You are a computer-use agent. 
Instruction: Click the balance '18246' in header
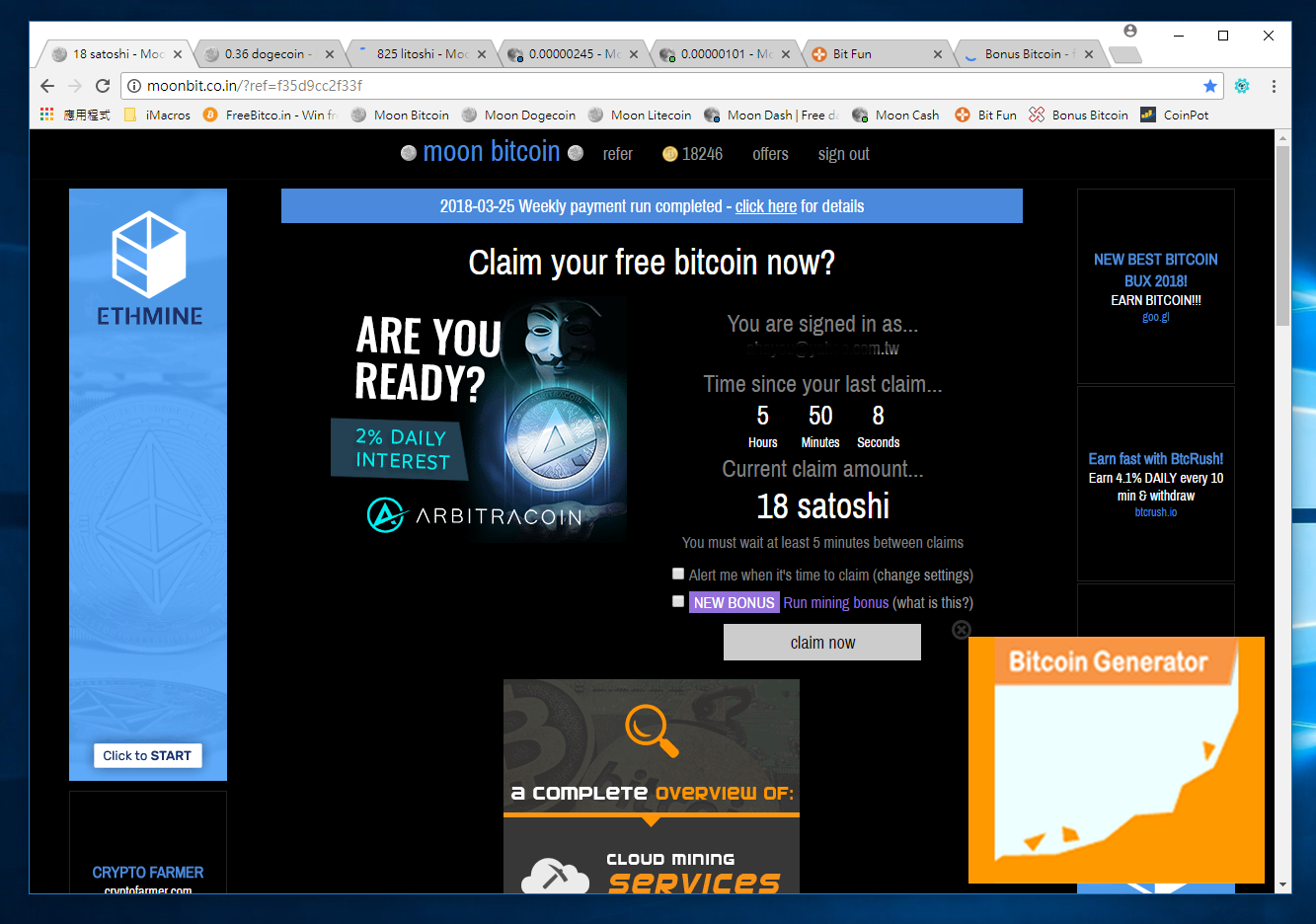point(702,154)
